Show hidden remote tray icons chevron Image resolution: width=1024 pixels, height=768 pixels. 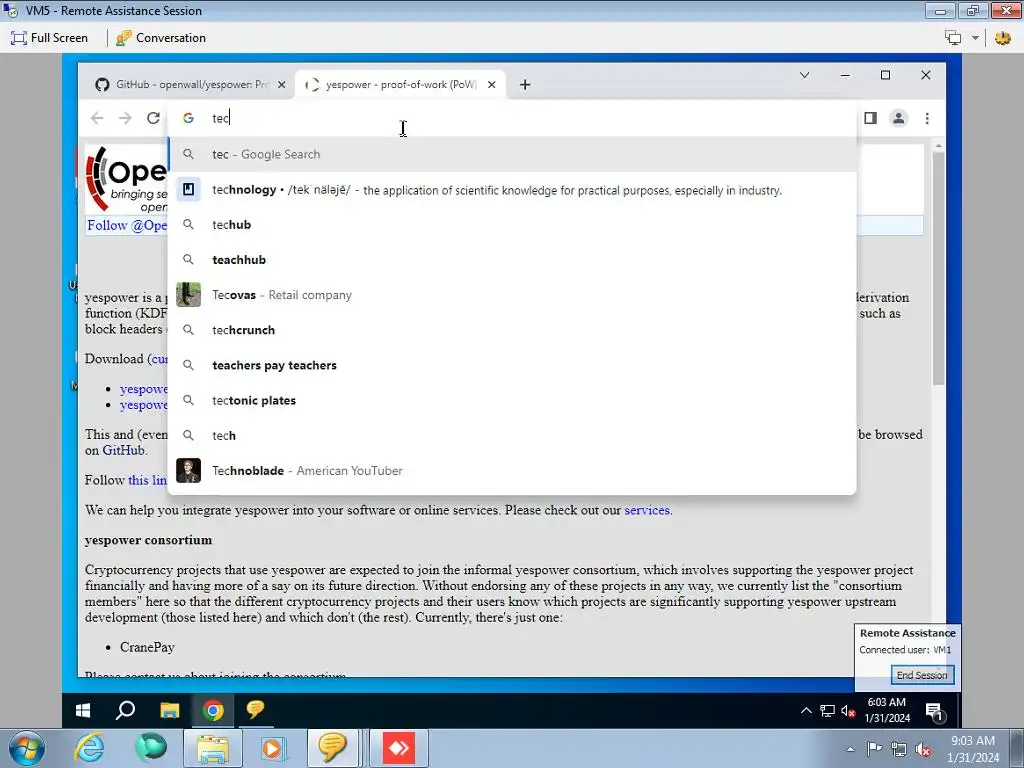click(x=807, y=711)
